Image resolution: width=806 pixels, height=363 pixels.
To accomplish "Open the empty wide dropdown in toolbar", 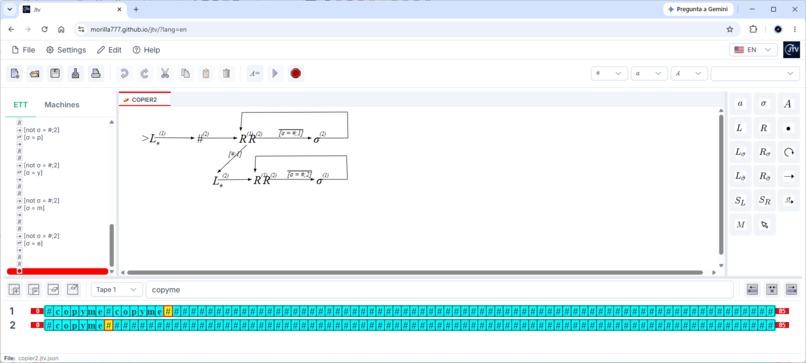I will (755, 74).
